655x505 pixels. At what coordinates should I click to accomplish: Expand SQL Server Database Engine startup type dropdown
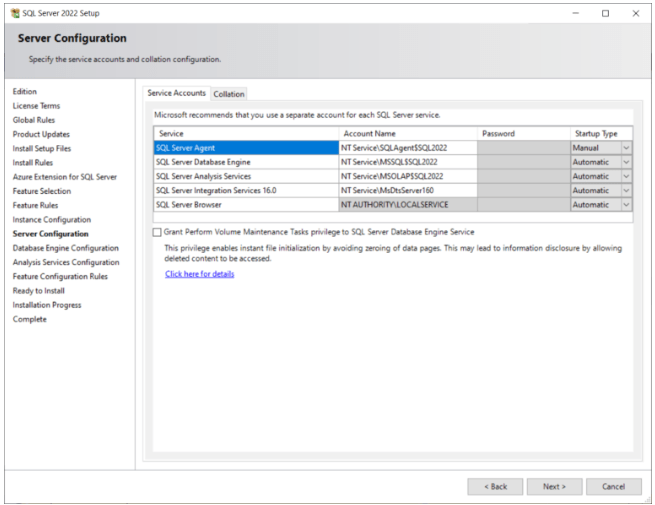(x=626, y=162)
